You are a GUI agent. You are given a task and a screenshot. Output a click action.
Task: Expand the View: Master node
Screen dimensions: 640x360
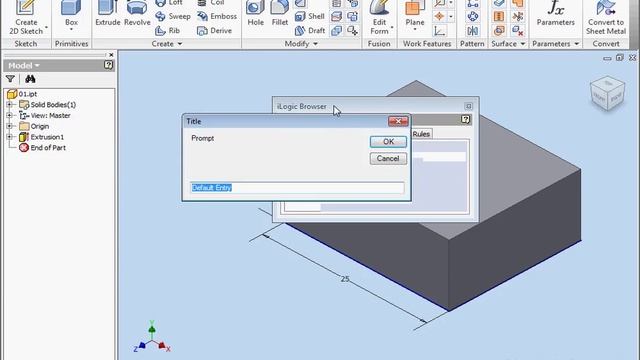coord(9,116)
